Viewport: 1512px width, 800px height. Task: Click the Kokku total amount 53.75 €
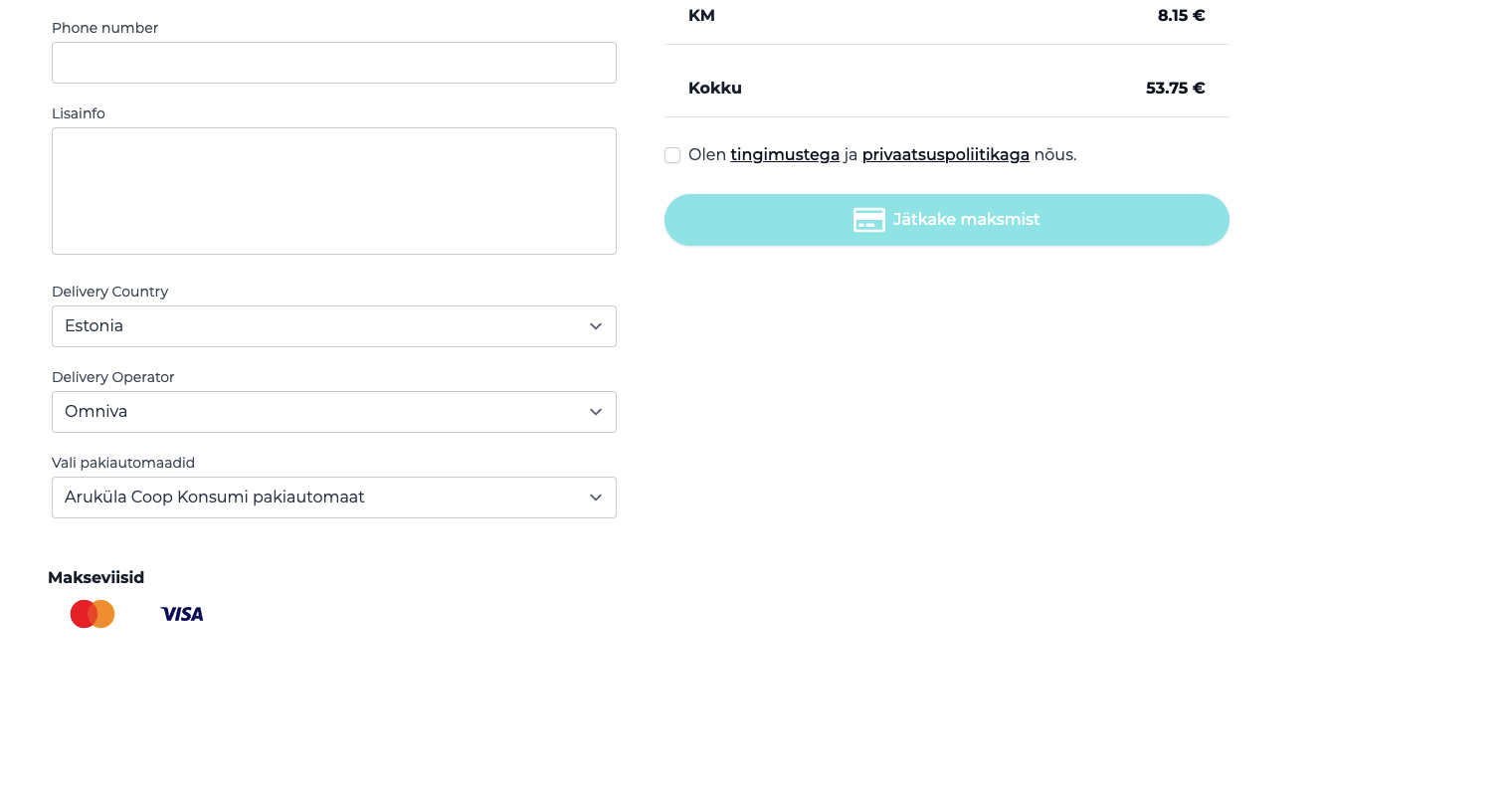coord(1175,88)
